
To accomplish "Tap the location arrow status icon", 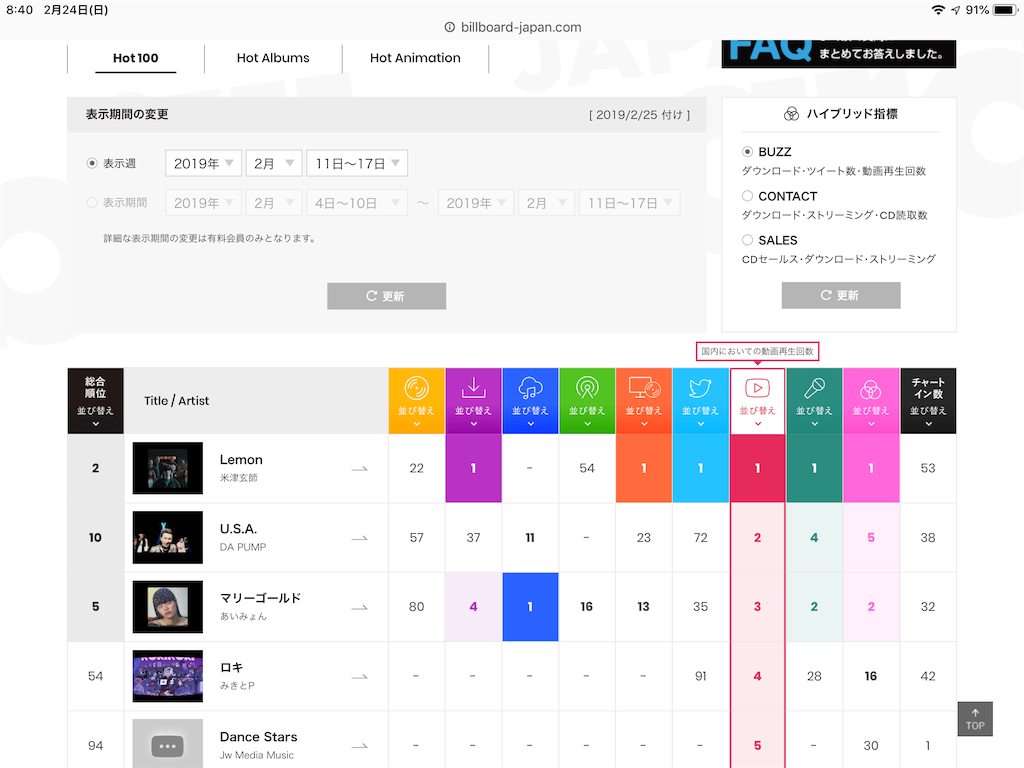I will coord(955,10).
